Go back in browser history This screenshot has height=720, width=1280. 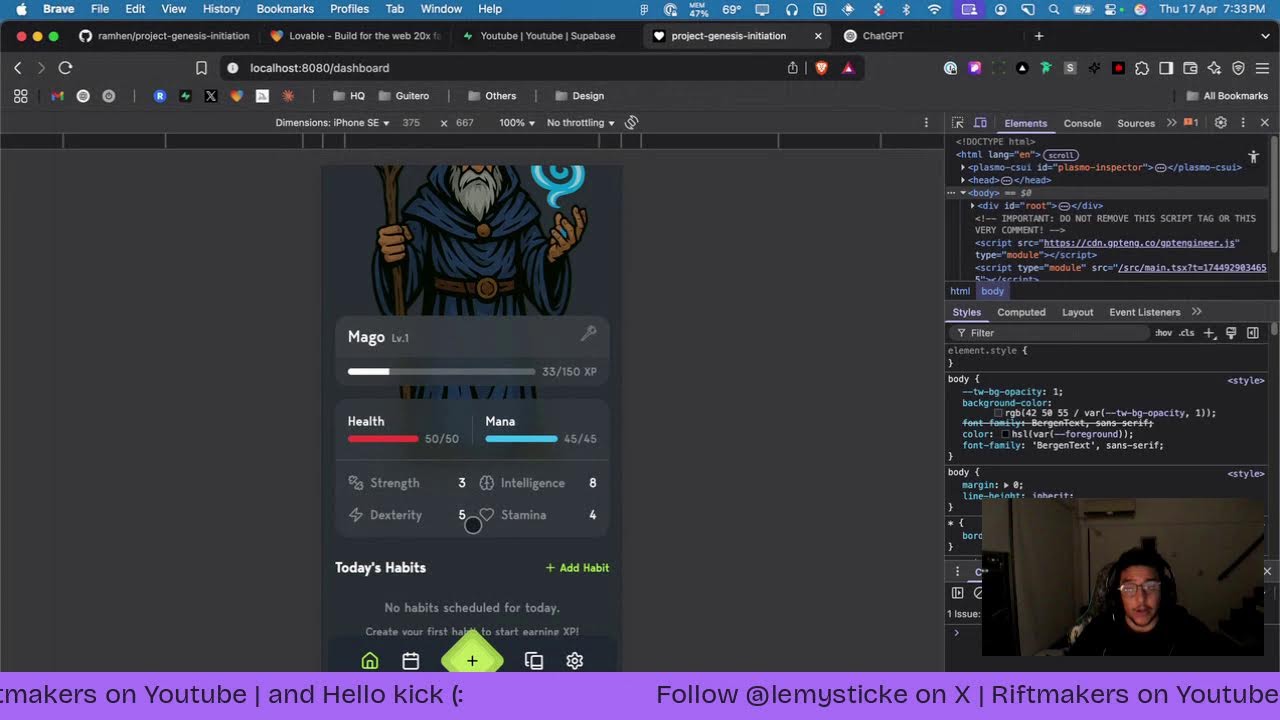tap(17, 68)
